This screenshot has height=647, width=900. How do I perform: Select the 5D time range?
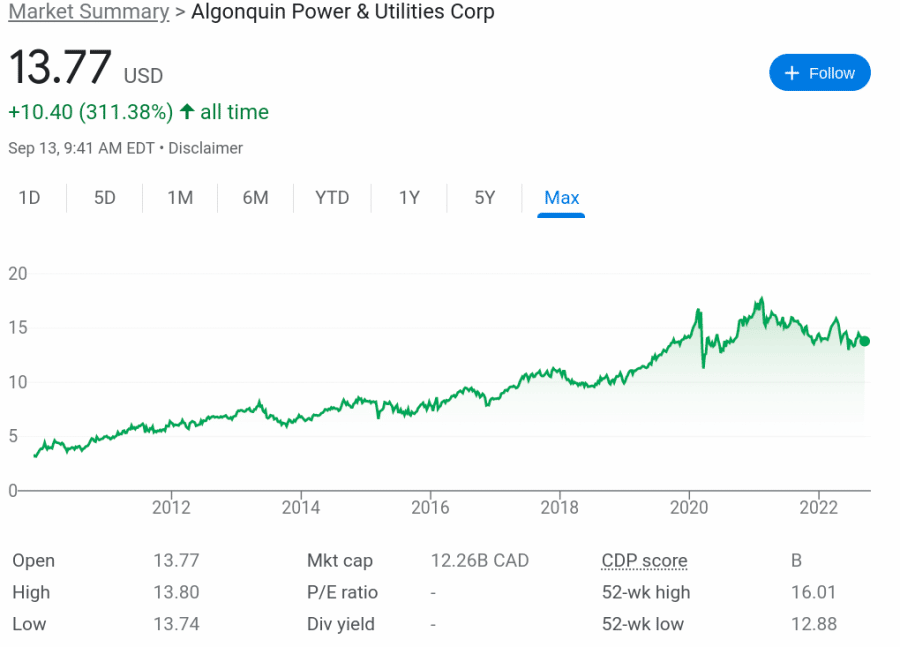(x=104, y=198)
